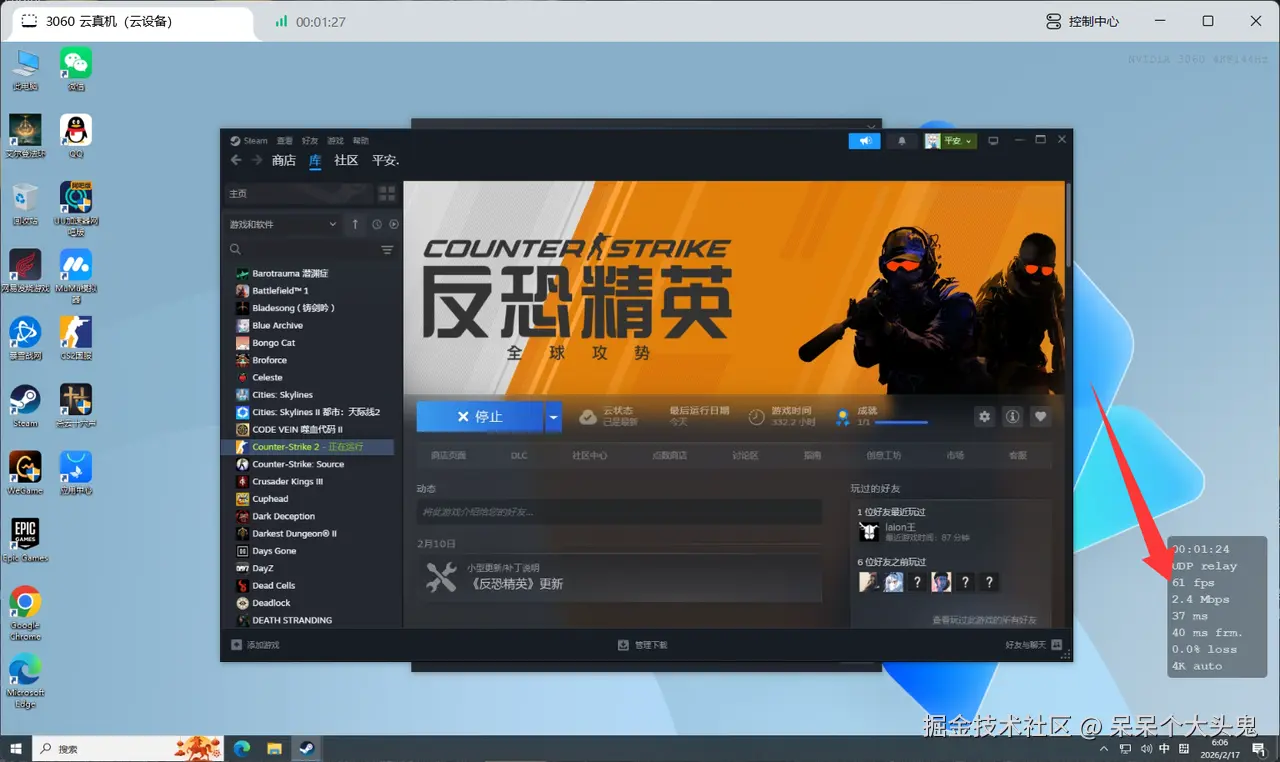Open the 好友与聊天 panel

coord(1033,645)
